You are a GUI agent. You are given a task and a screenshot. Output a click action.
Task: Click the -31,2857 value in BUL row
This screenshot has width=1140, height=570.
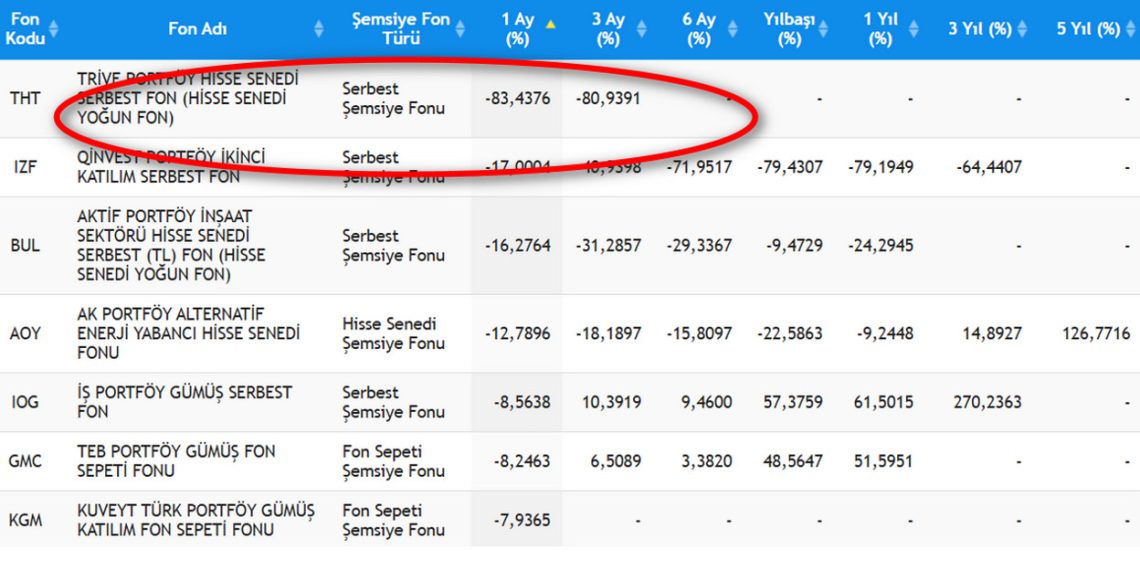(x=608, y=245)
